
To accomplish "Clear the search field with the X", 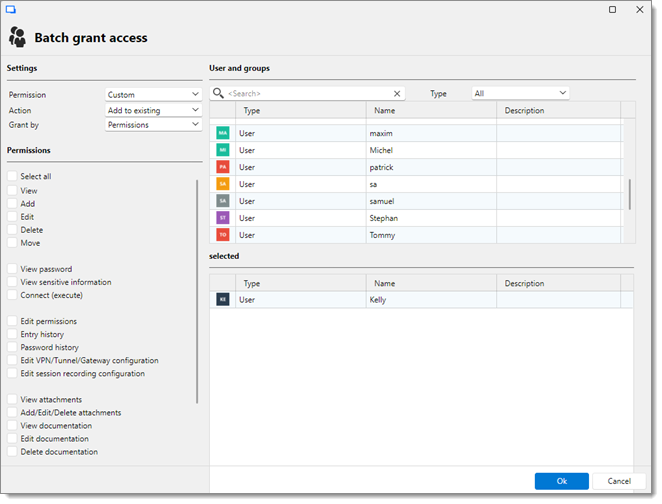I will tap(397, 94).
